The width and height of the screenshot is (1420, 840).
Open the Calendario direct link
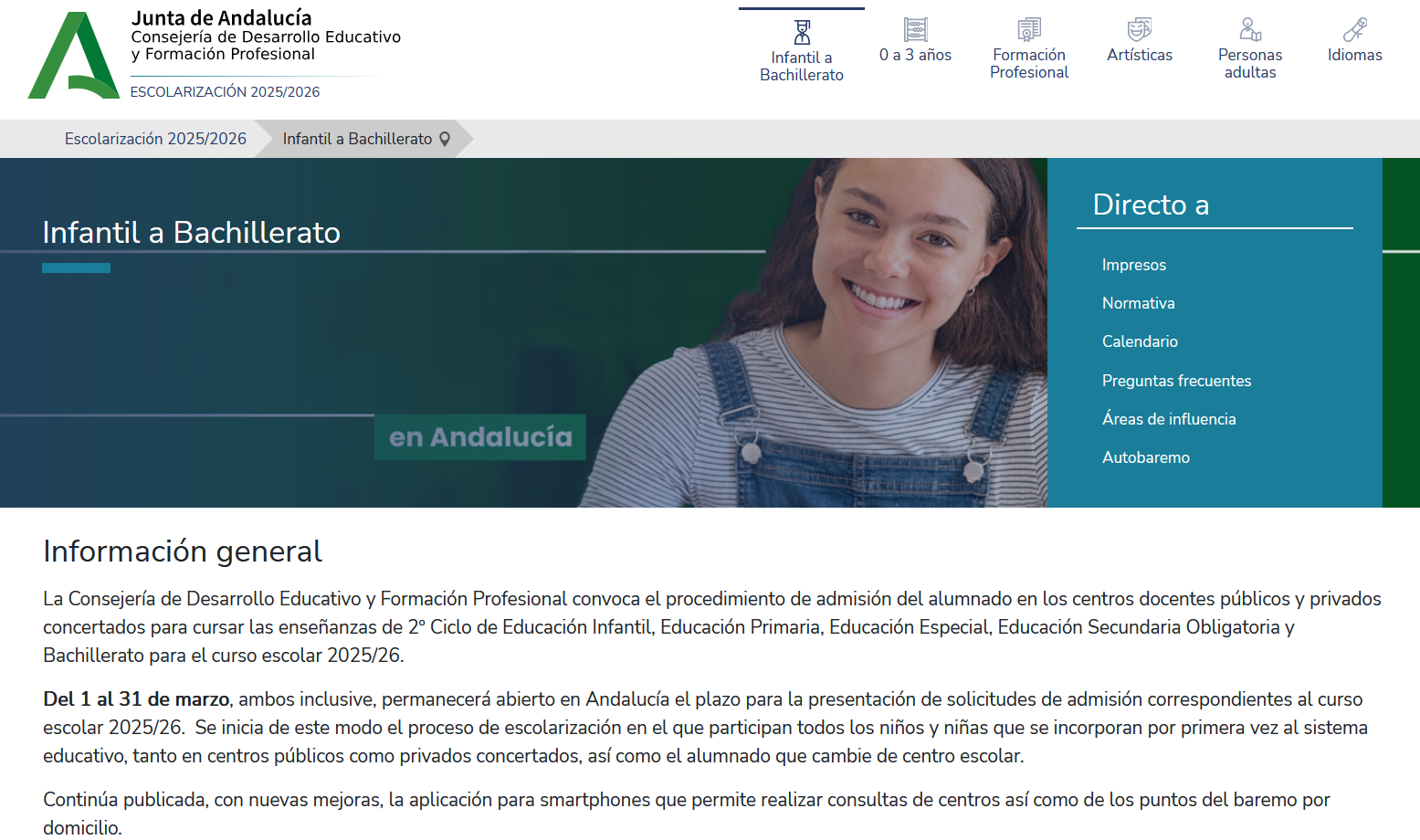pos(1140,341)
